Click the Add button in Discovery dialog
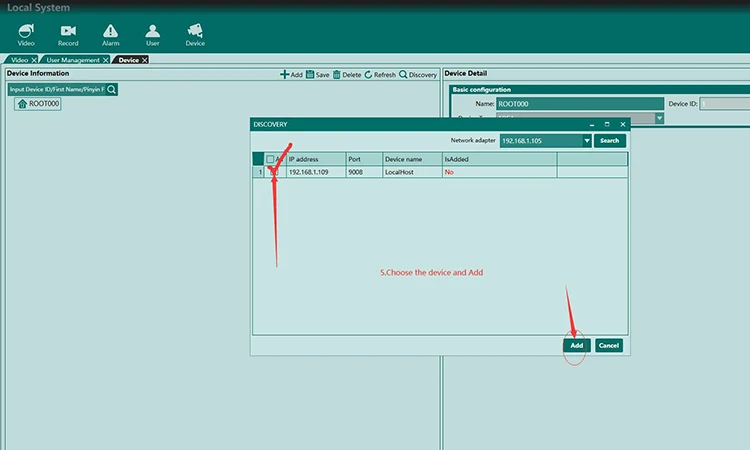The image size is (750, 450). pos(576,345)
